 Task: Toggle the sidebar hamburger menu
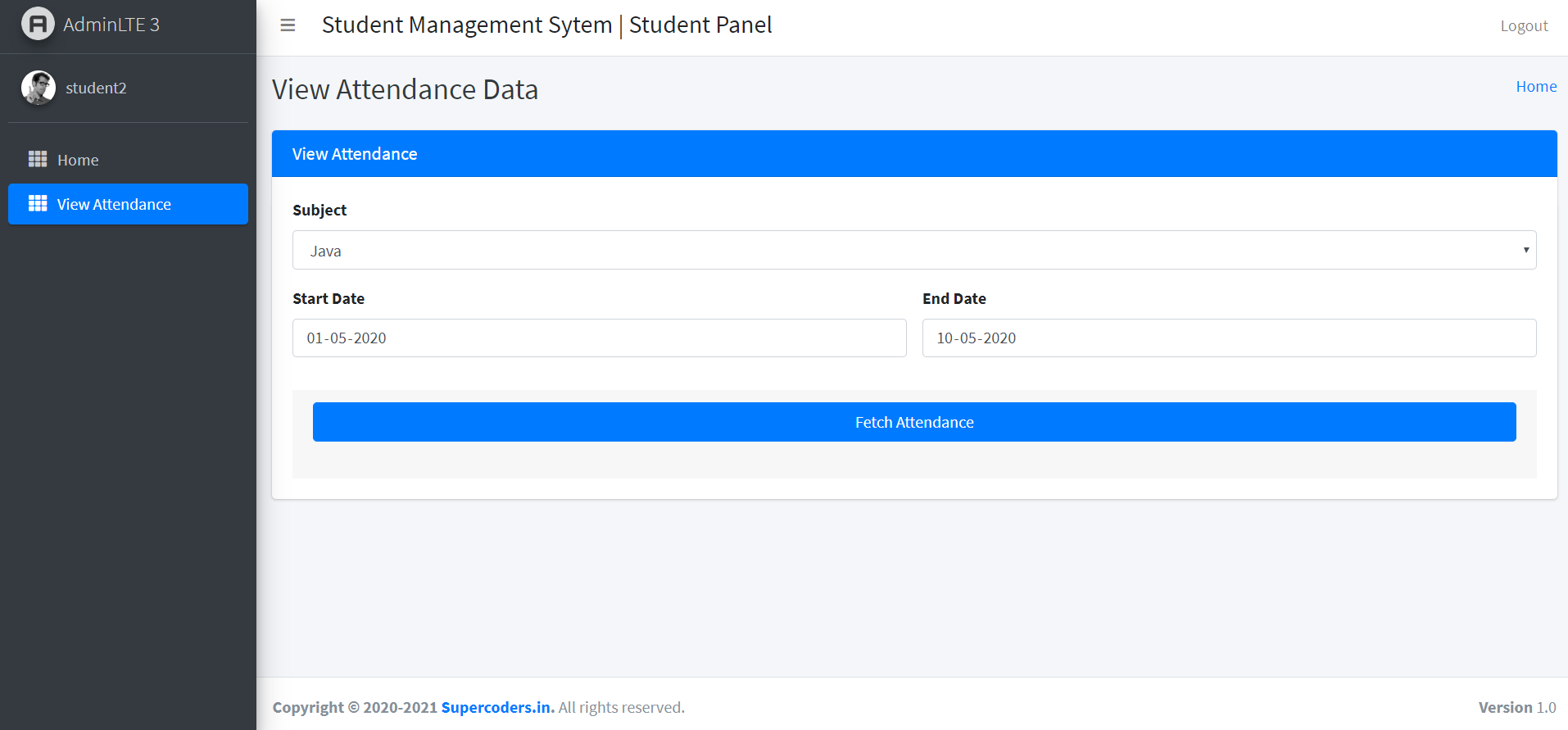[x=288, y=25]
